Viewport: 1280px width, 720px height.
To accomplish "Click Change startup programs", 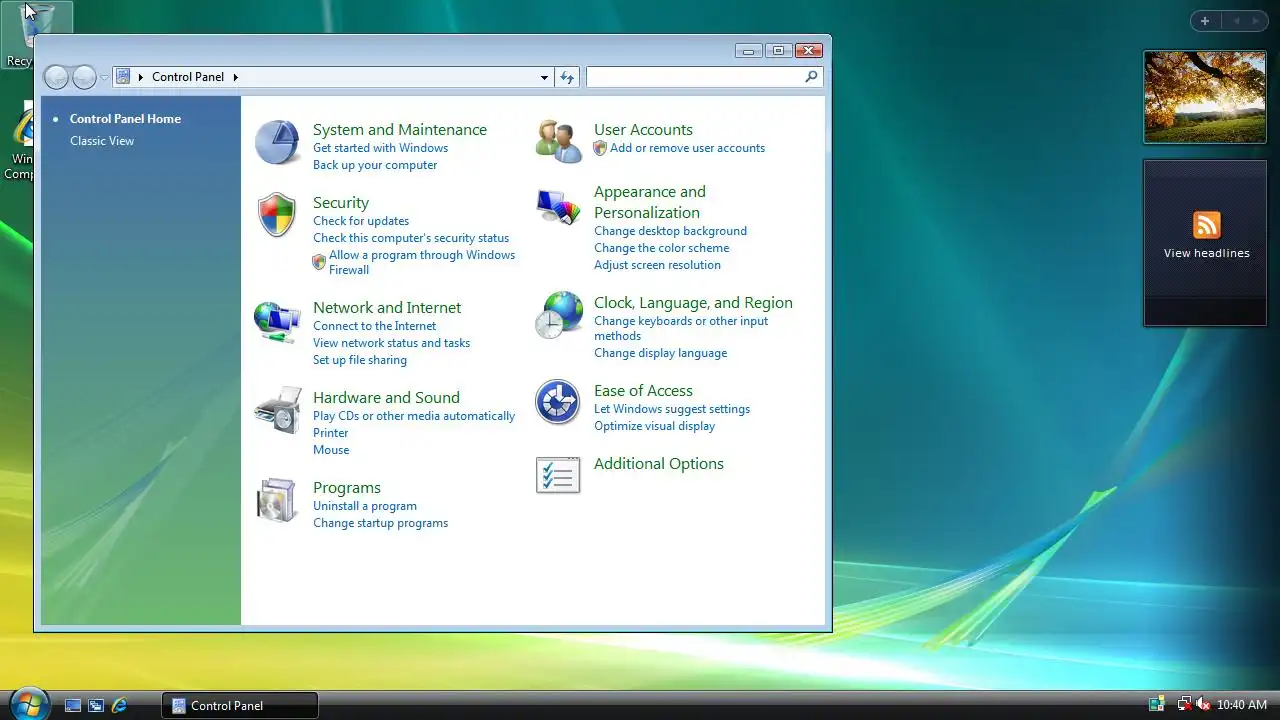I will 380,523.
